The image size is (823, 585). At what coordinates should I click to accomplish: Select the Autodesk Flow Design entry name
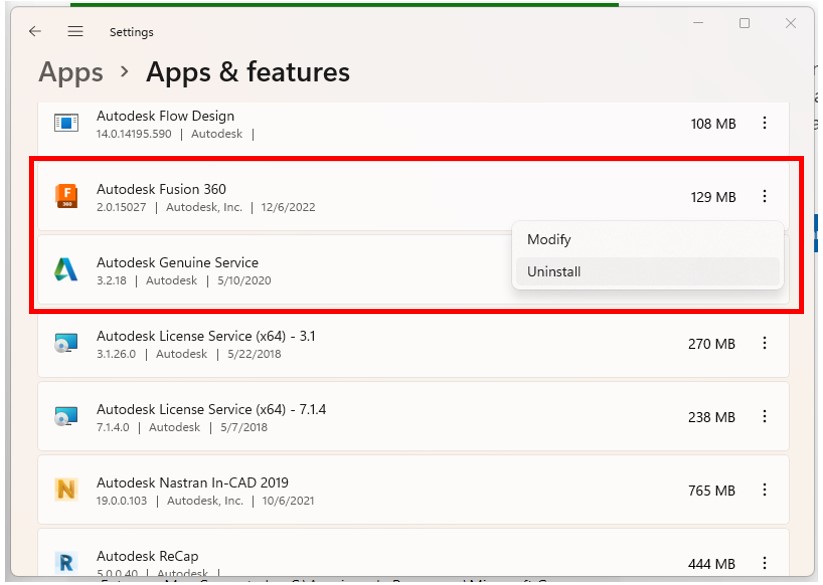[165, 116]
